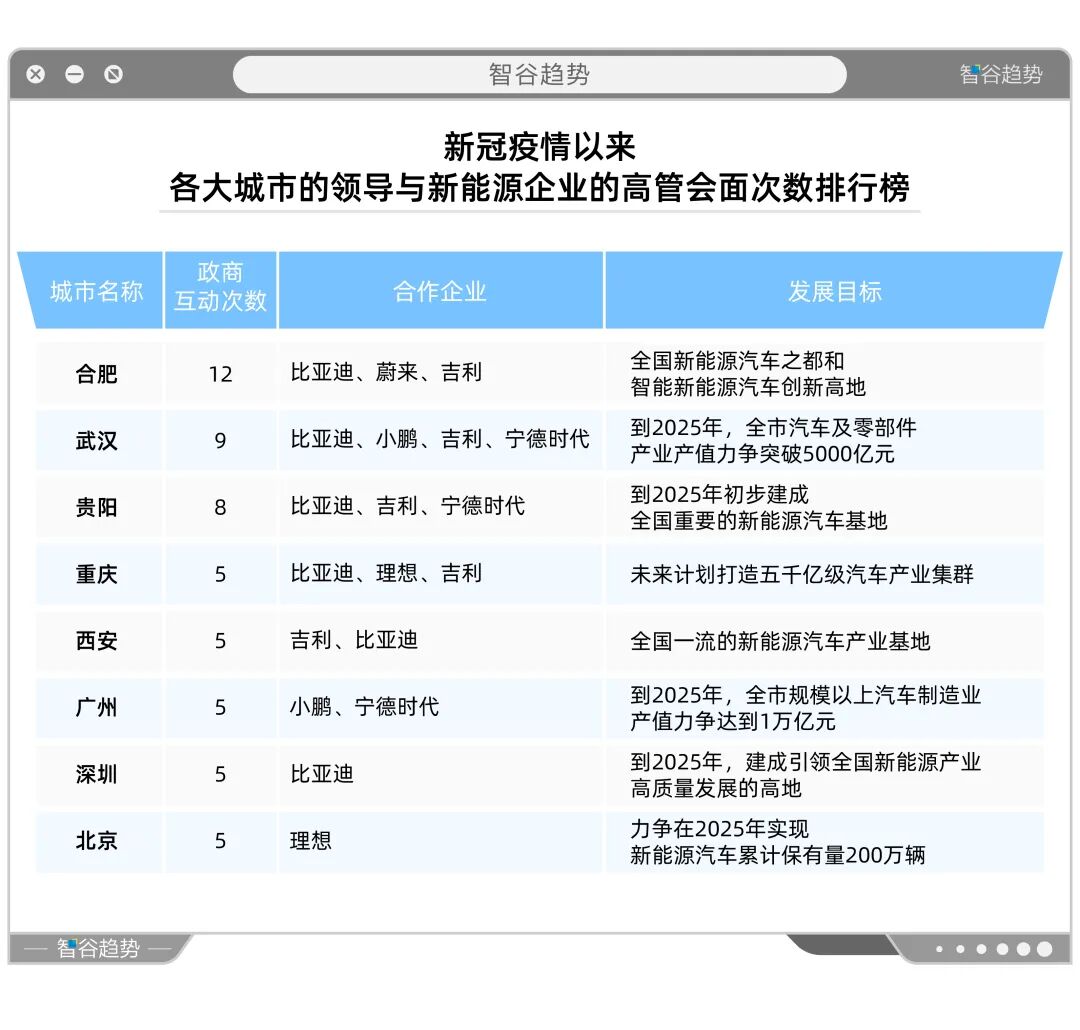1080x1030 pixels.
Task: Click the value 5 in 西安 row
Action: [x=220, y=641]
